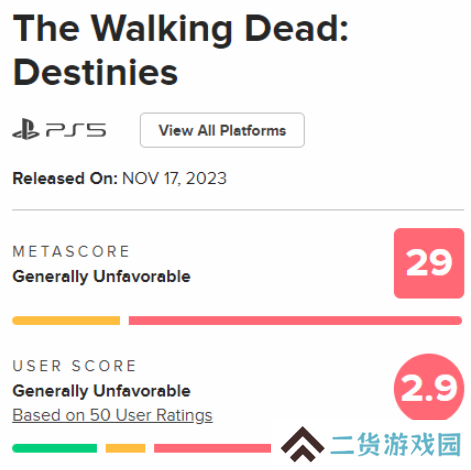The width and height of the screenshot is (471, 470).
Task: Click Generally Unfavorable under Metascore
Action: (x=101, y=277)
